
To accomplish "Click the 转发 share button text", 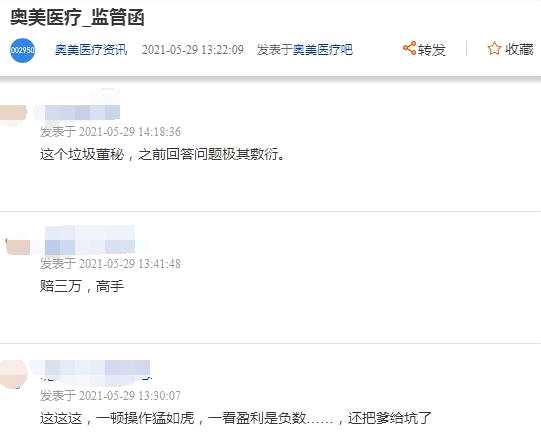I will (x=431, y=50).
